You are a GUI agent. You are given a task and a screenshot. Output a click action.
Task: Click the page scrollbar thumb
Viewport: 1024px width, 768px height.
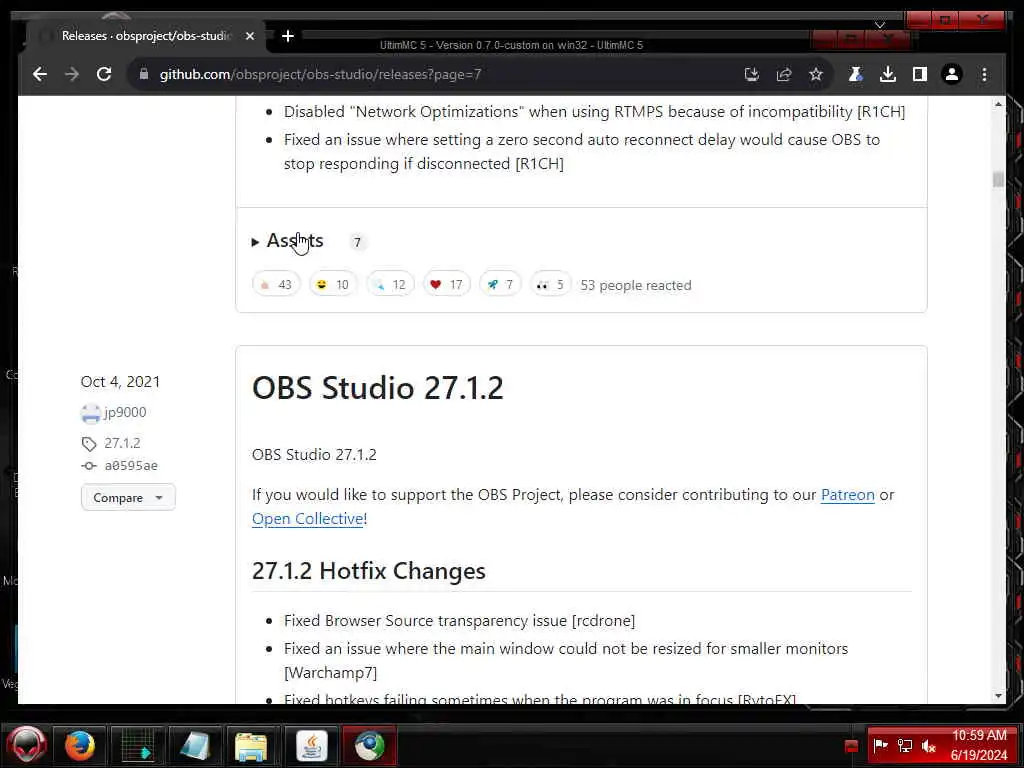[x=998, y=179]
